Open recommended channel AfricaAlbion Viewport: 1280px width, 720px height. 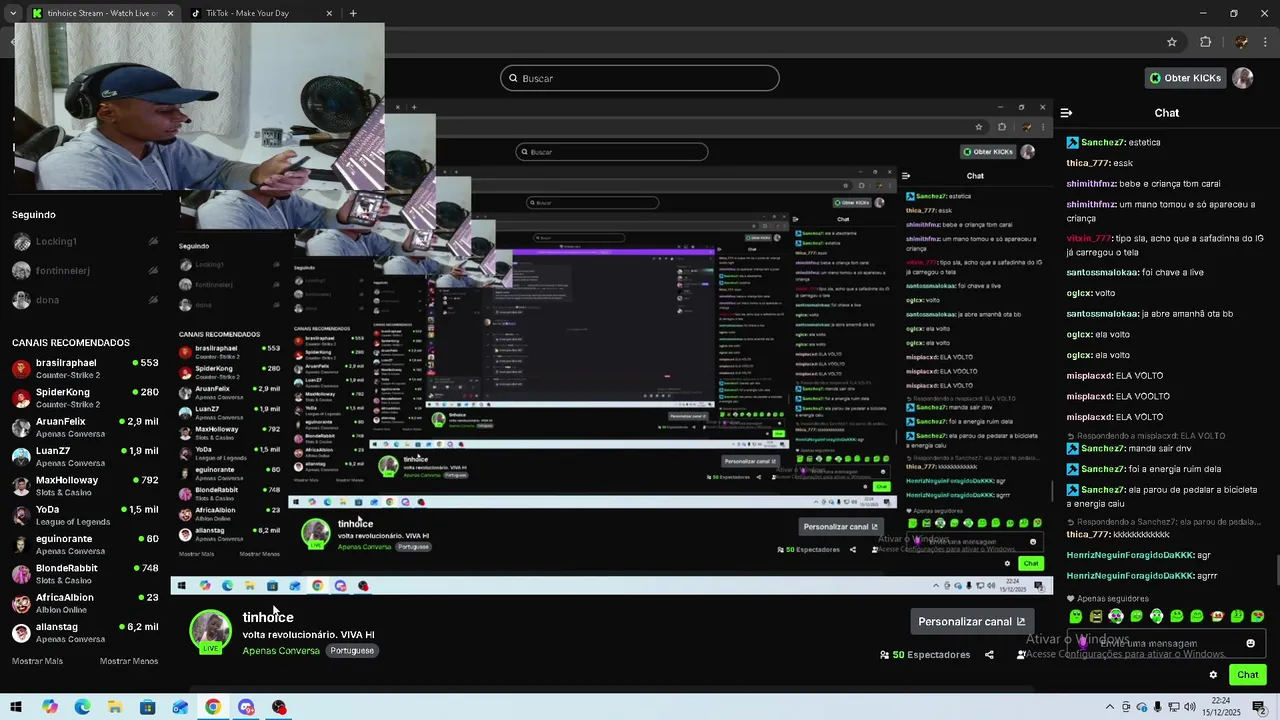(85, 603)
